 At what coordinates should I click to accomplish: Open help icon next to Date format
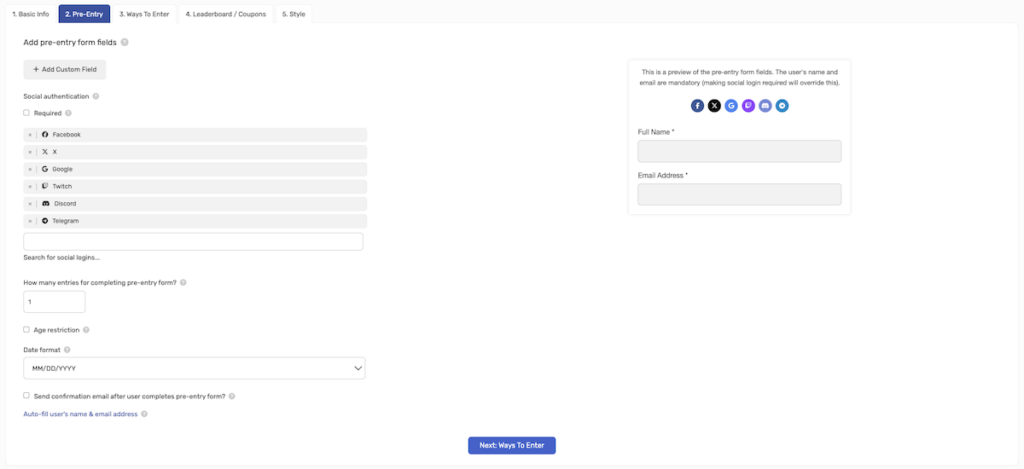pos(67,350)
